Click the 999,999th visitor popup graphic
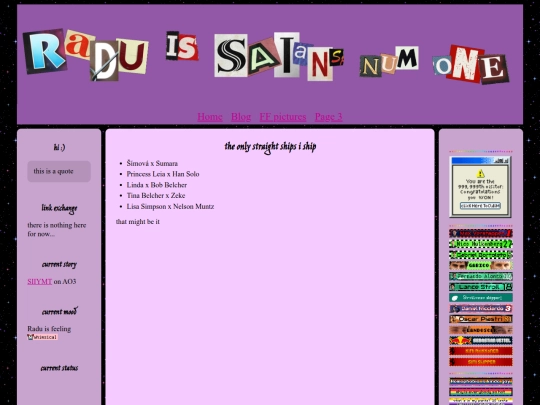Viewport: 540px width, 405px height. [480, 187]
